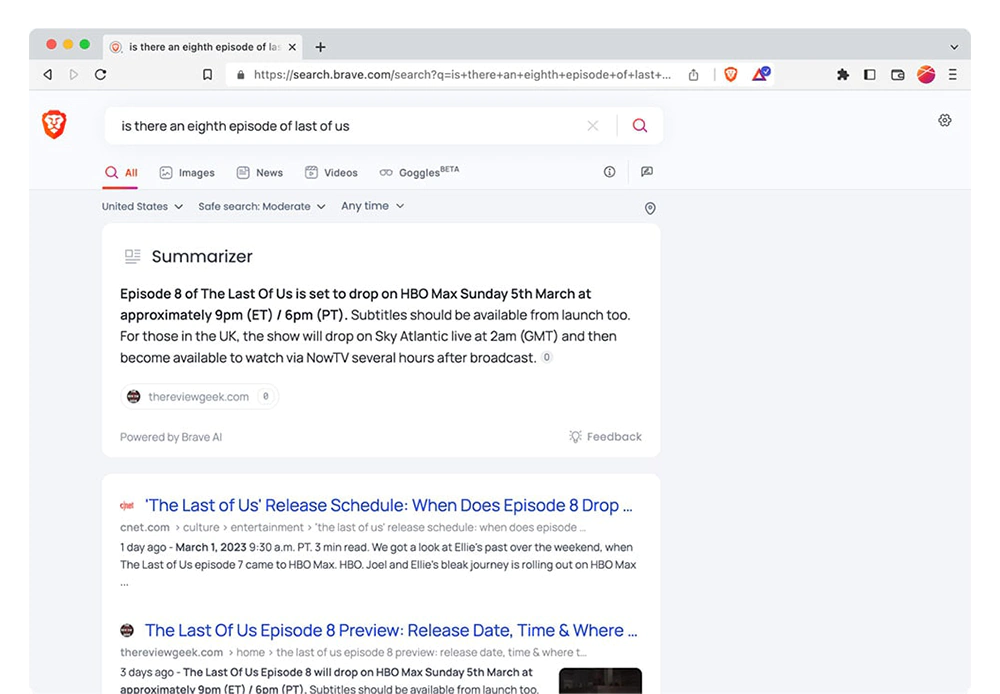Open the United States region dropdown
This screenshot has height=694, width=1000.
coord(142,206)
